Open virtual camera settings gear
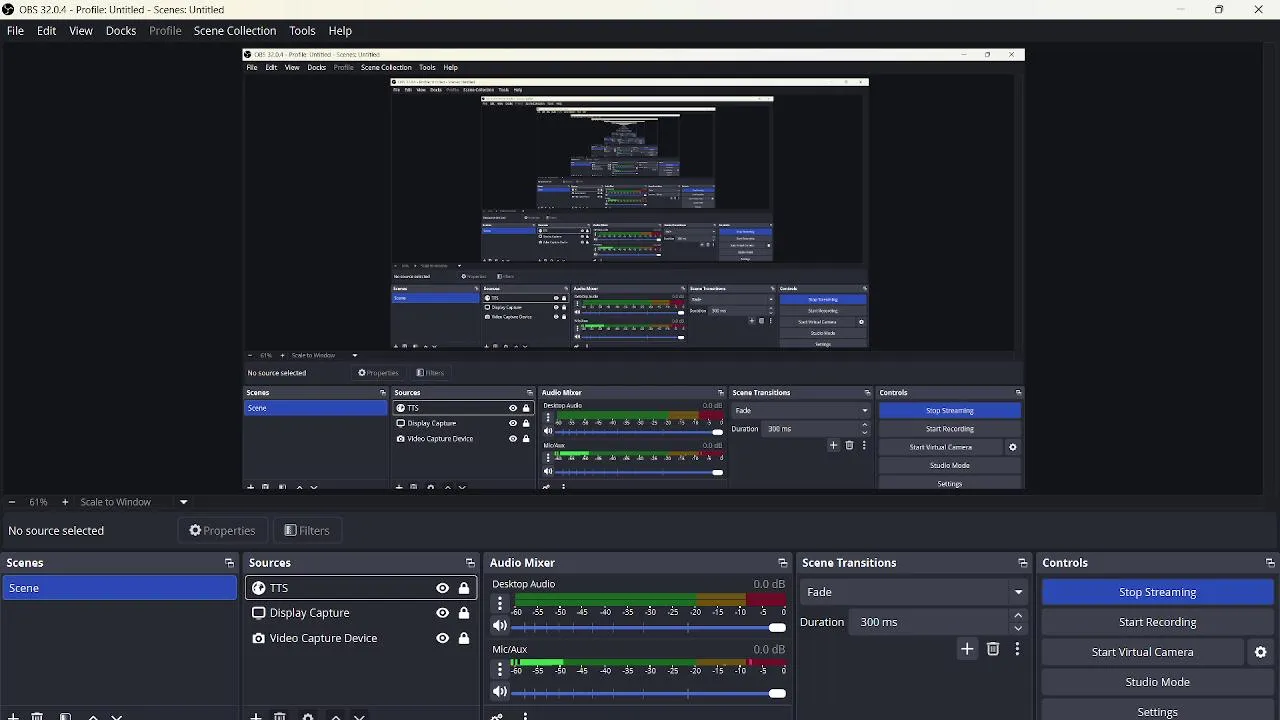 [1261, 652]
